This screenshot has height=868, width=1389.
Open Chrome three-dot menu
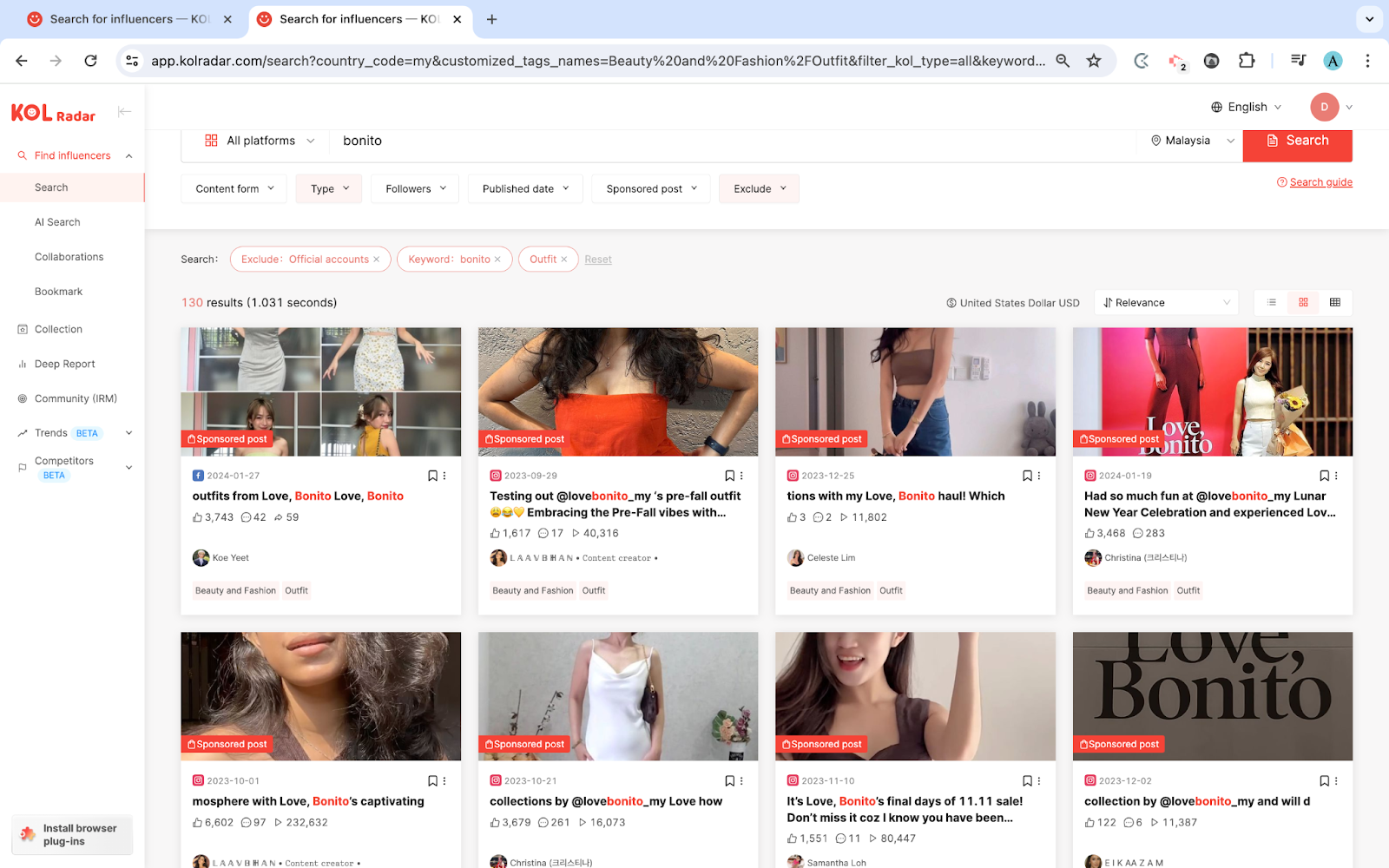(1367, 61)
